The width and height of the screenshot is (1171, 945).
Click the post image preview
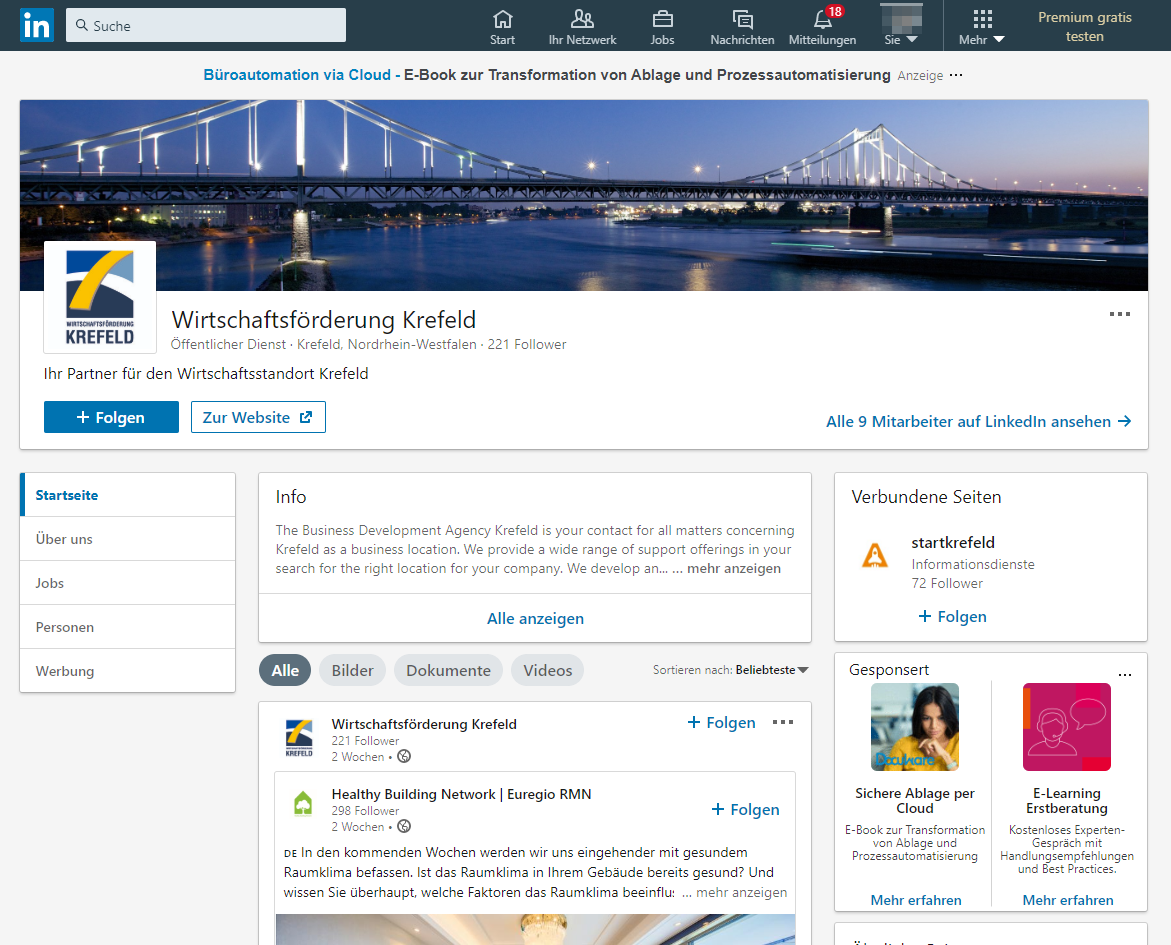[535, 929]
